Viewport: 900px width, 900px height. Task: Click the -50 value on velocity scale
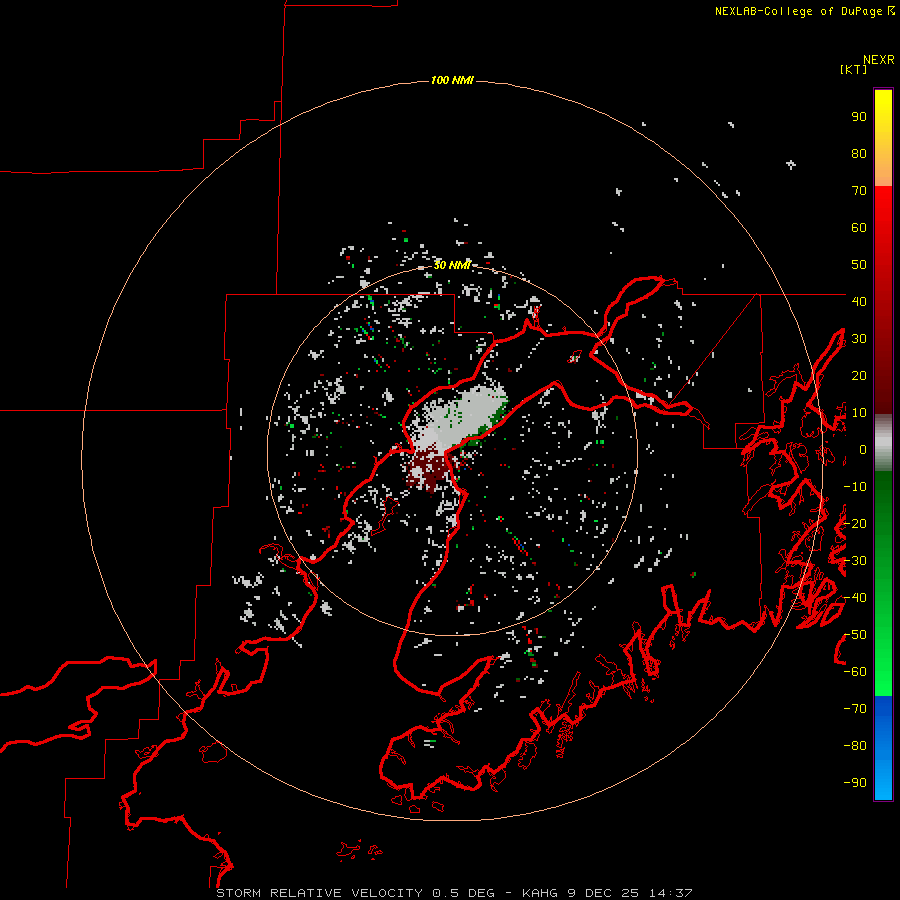[x=855, y=635]
